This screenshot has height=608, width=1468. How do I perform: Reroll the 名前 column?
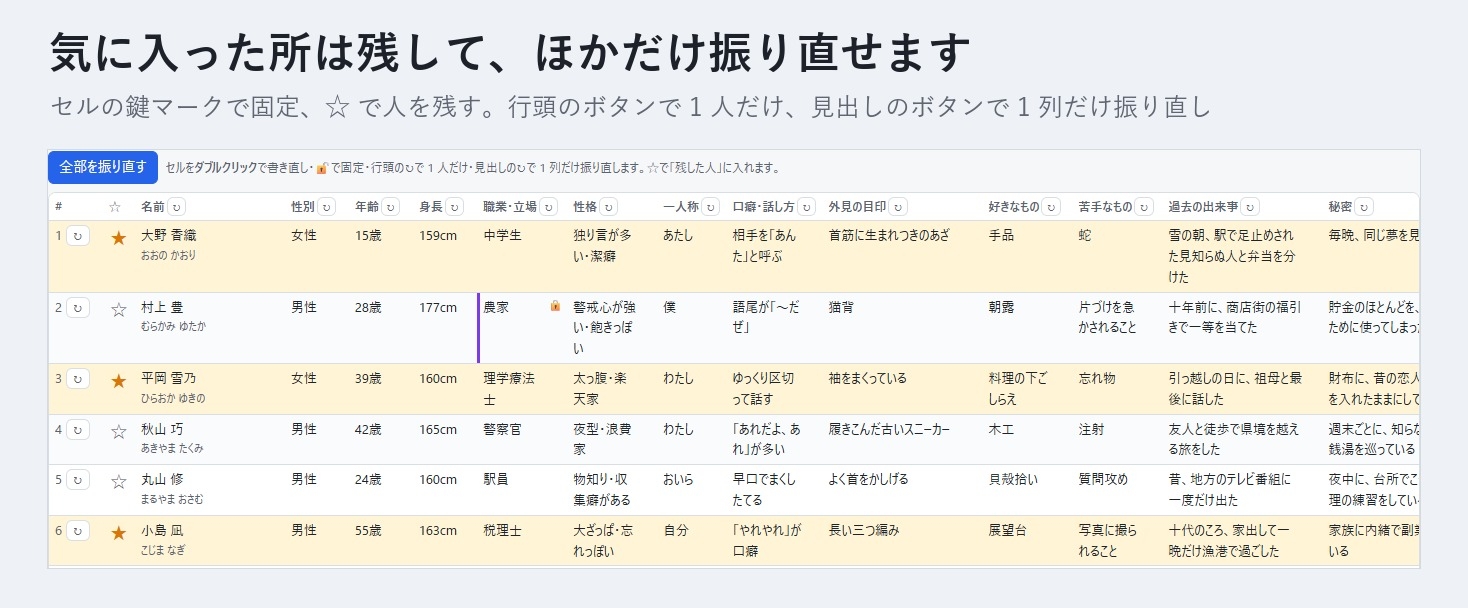tap(177, 207)
